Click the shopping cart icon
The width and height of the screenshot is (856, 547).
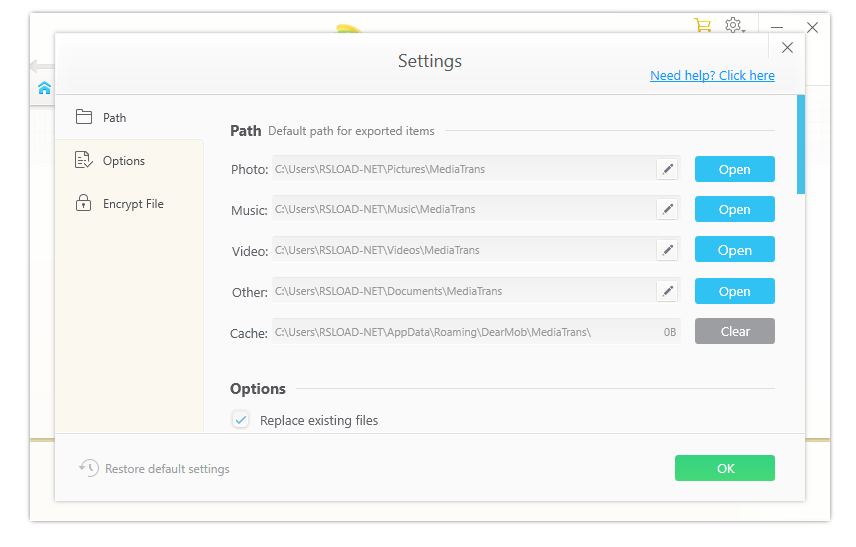(x=702, y=26)
